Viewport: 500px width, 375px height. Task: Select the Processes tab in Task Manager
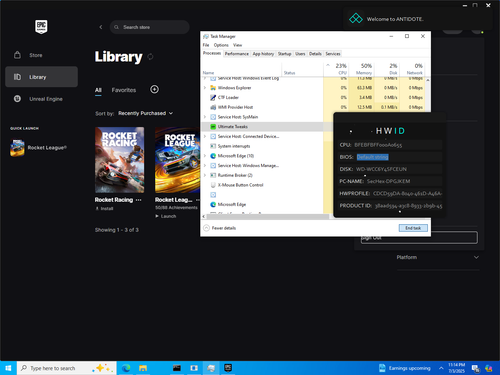(x=212, y=53)
